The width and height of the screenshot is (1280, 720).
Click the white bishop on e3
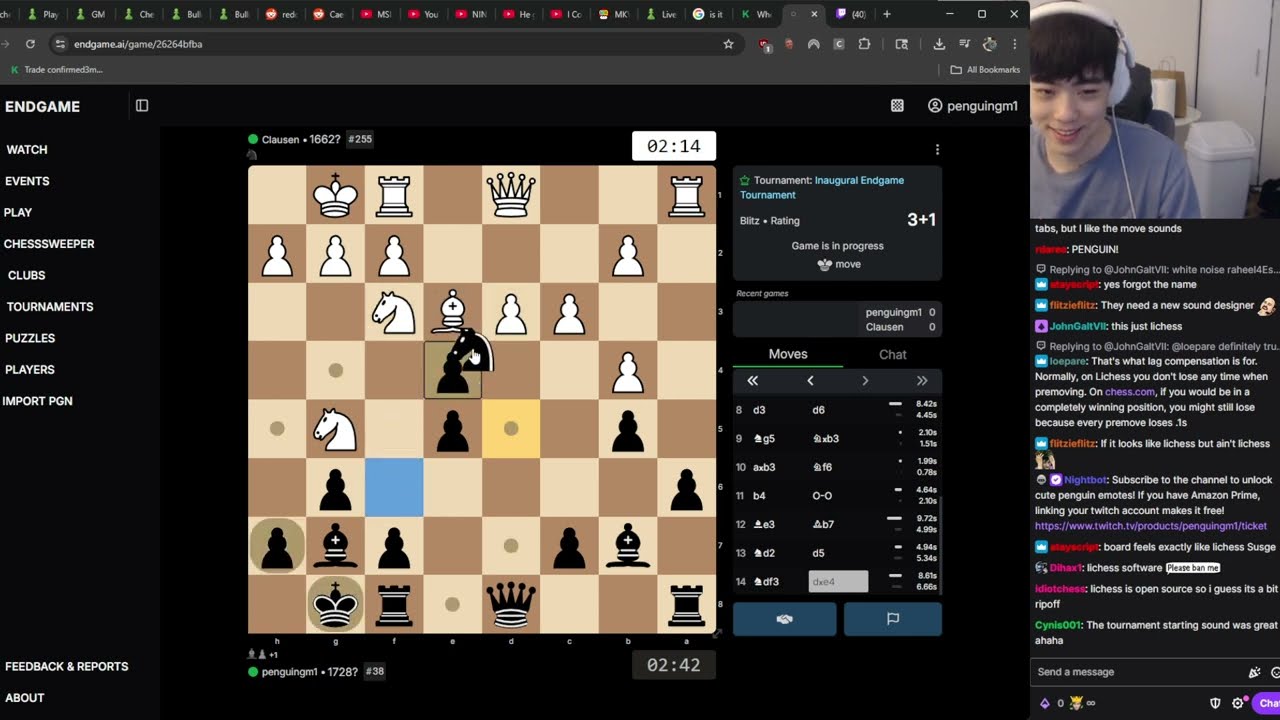[452, 312]
